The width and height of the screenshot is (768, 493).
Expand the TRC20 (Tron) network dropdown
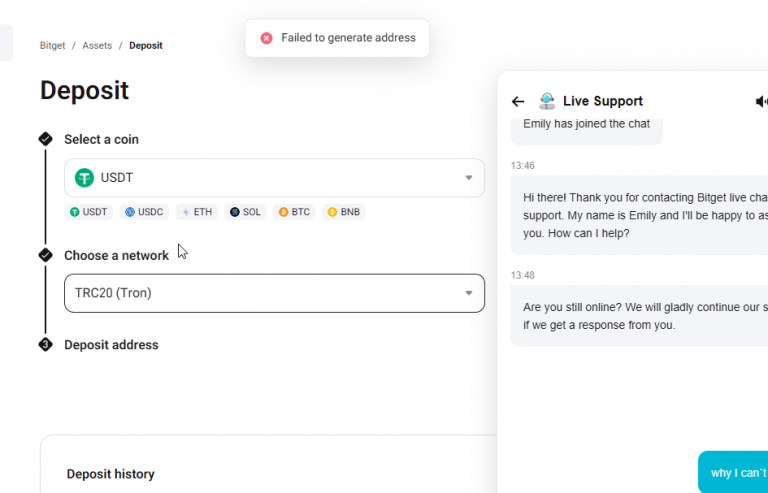274,293
